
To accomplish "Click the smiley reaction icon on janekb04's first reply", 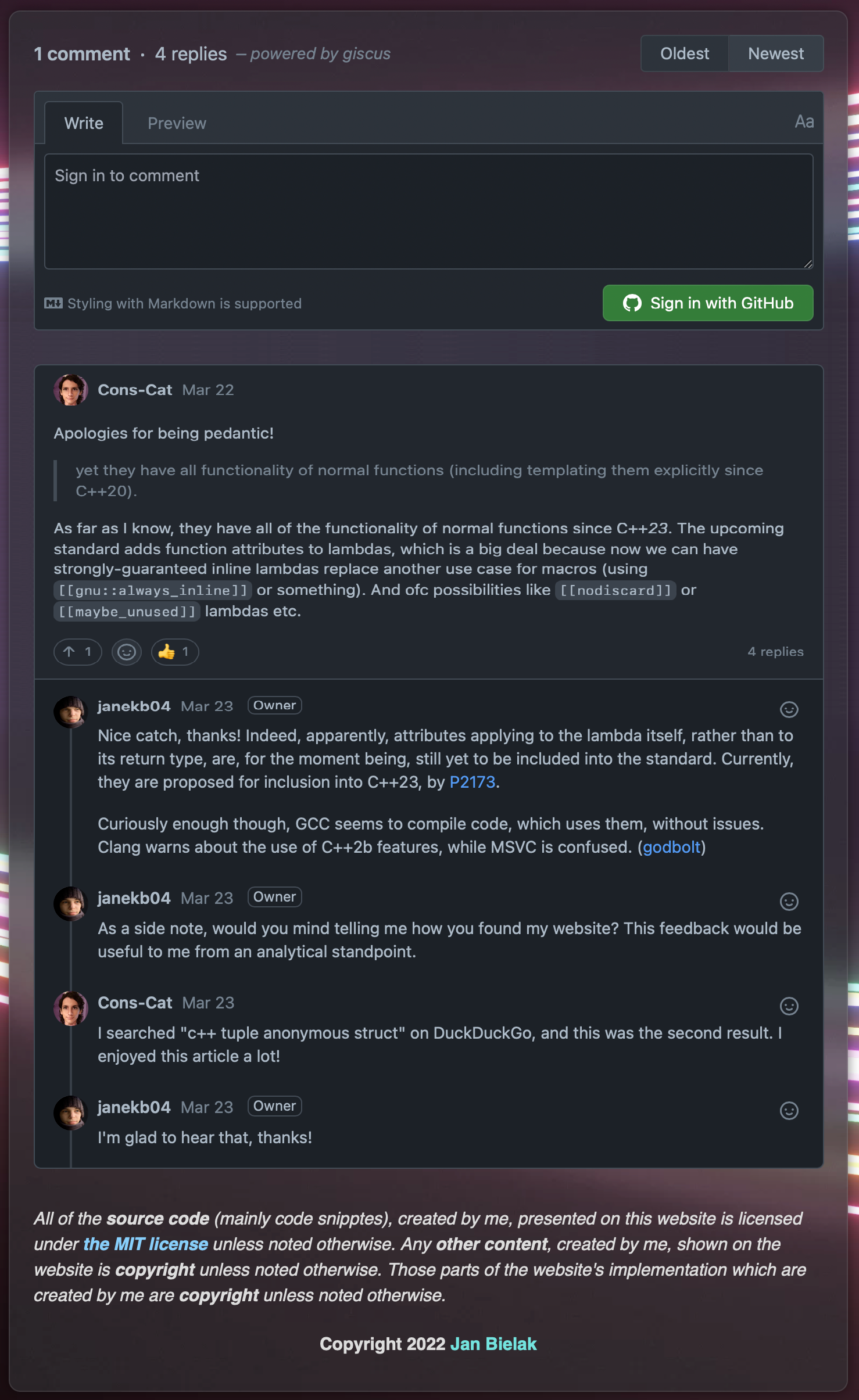I will coord(789,710).
